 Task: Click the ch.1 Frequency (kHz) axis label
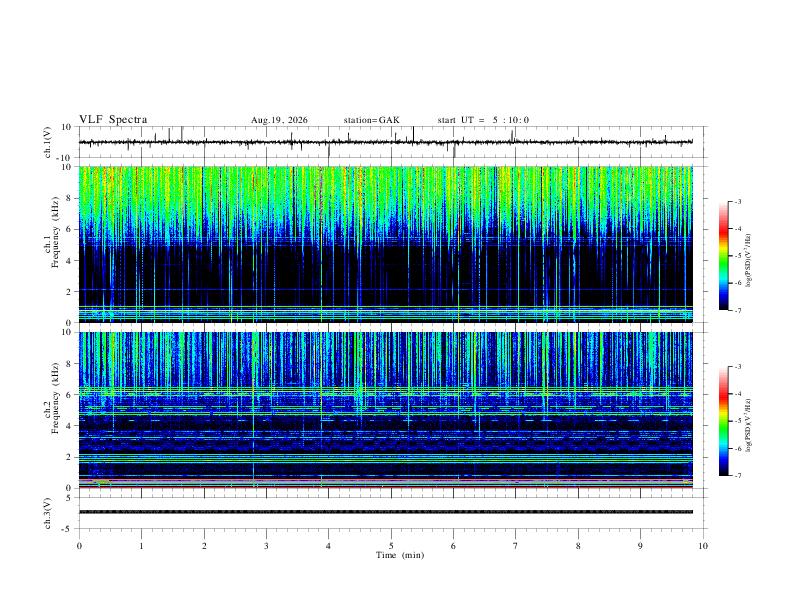[x=52, y=244]
